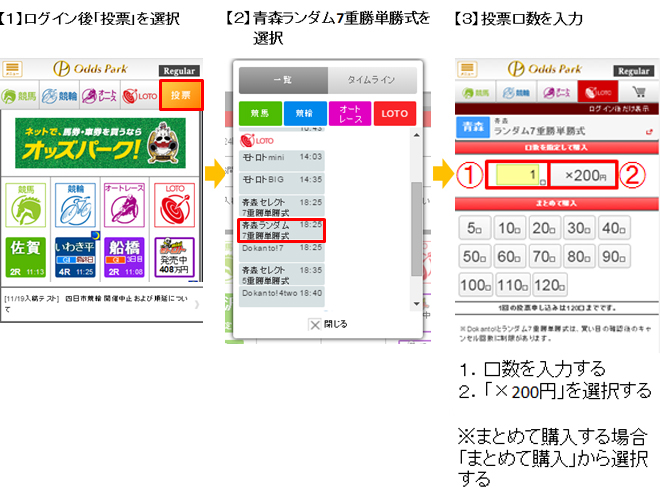
Task: Select モトロト BIG 14:35 entry
Action: click(x=282, y=182)
